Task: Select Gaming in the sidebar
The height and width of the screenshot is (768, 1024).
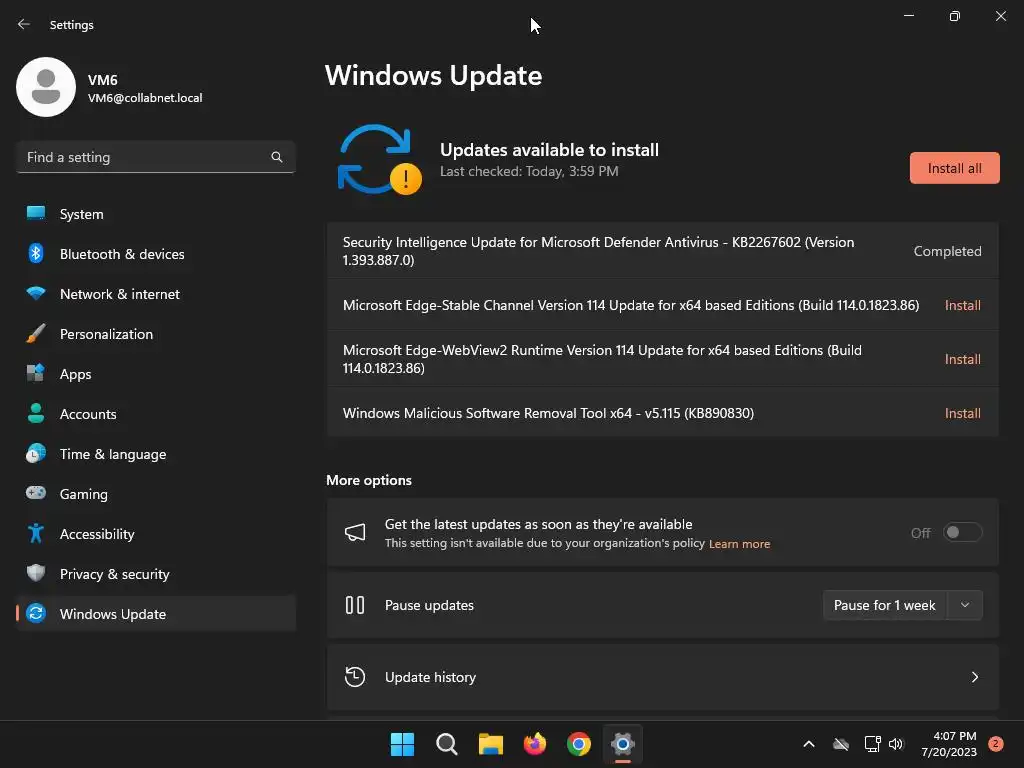Action: pyautogui.click(x=155, y=494)
